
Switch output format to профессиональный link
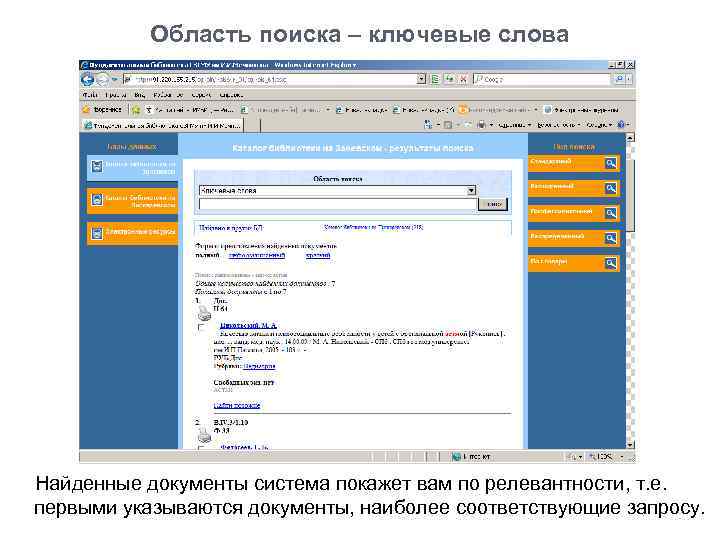tap(257, 255)
